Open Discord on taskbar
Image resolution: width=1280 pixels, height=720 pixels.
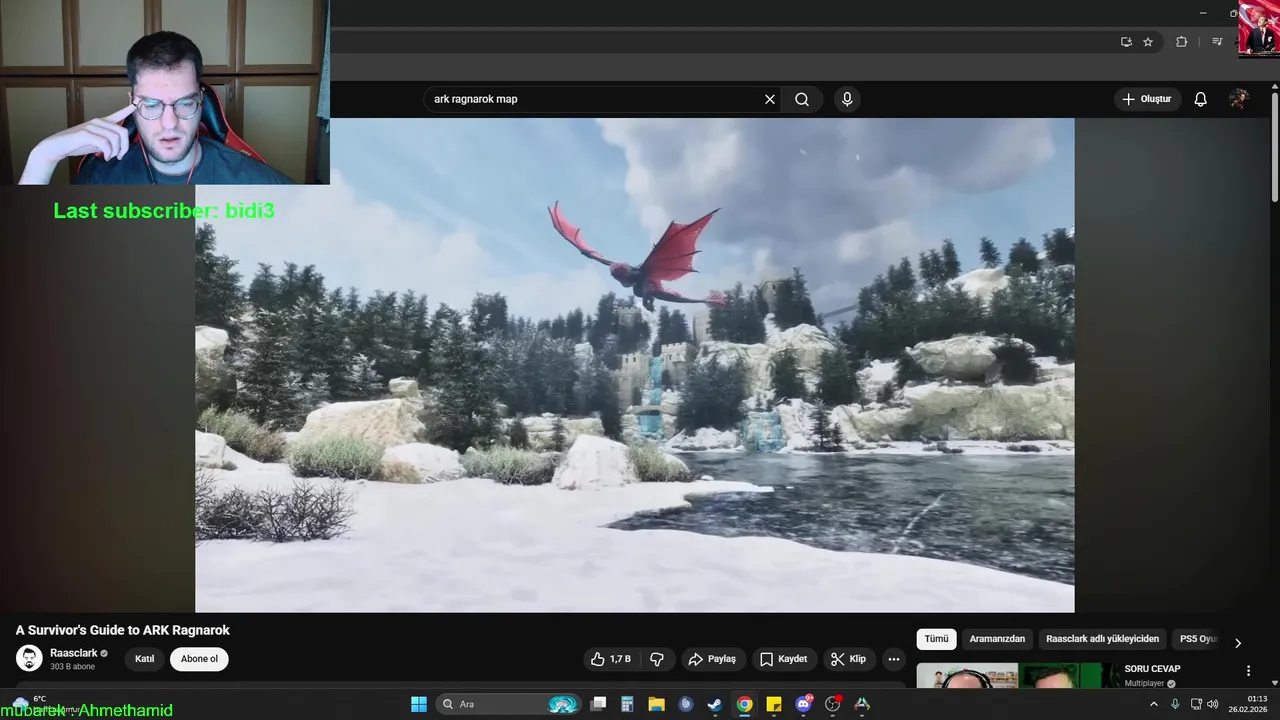point(803,704)
